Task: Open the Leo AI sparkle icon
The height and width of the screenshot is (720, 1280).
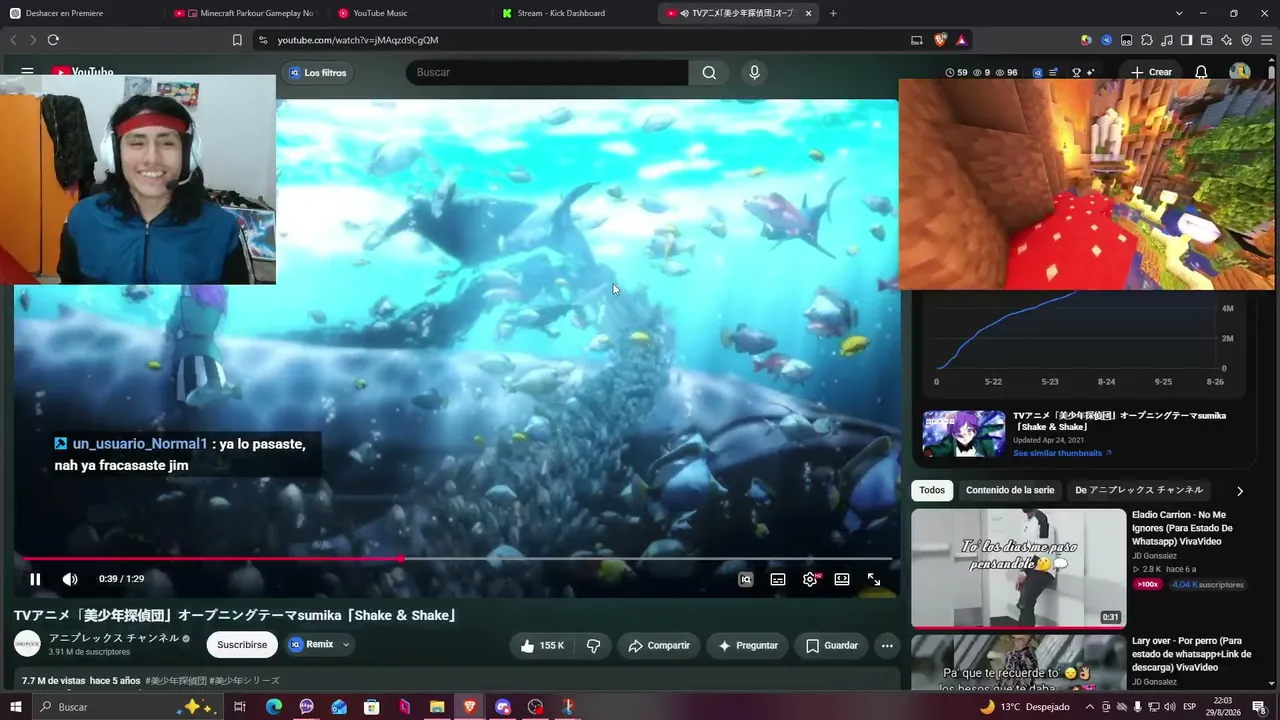Action: tap(1227, 40)
